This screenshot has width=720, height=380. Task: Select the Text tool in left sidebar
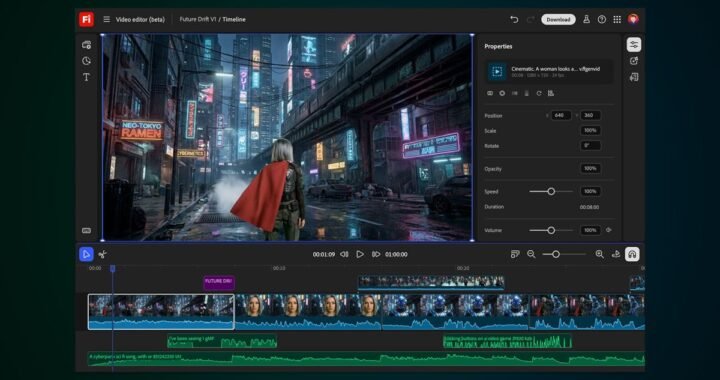click(86, 77)
